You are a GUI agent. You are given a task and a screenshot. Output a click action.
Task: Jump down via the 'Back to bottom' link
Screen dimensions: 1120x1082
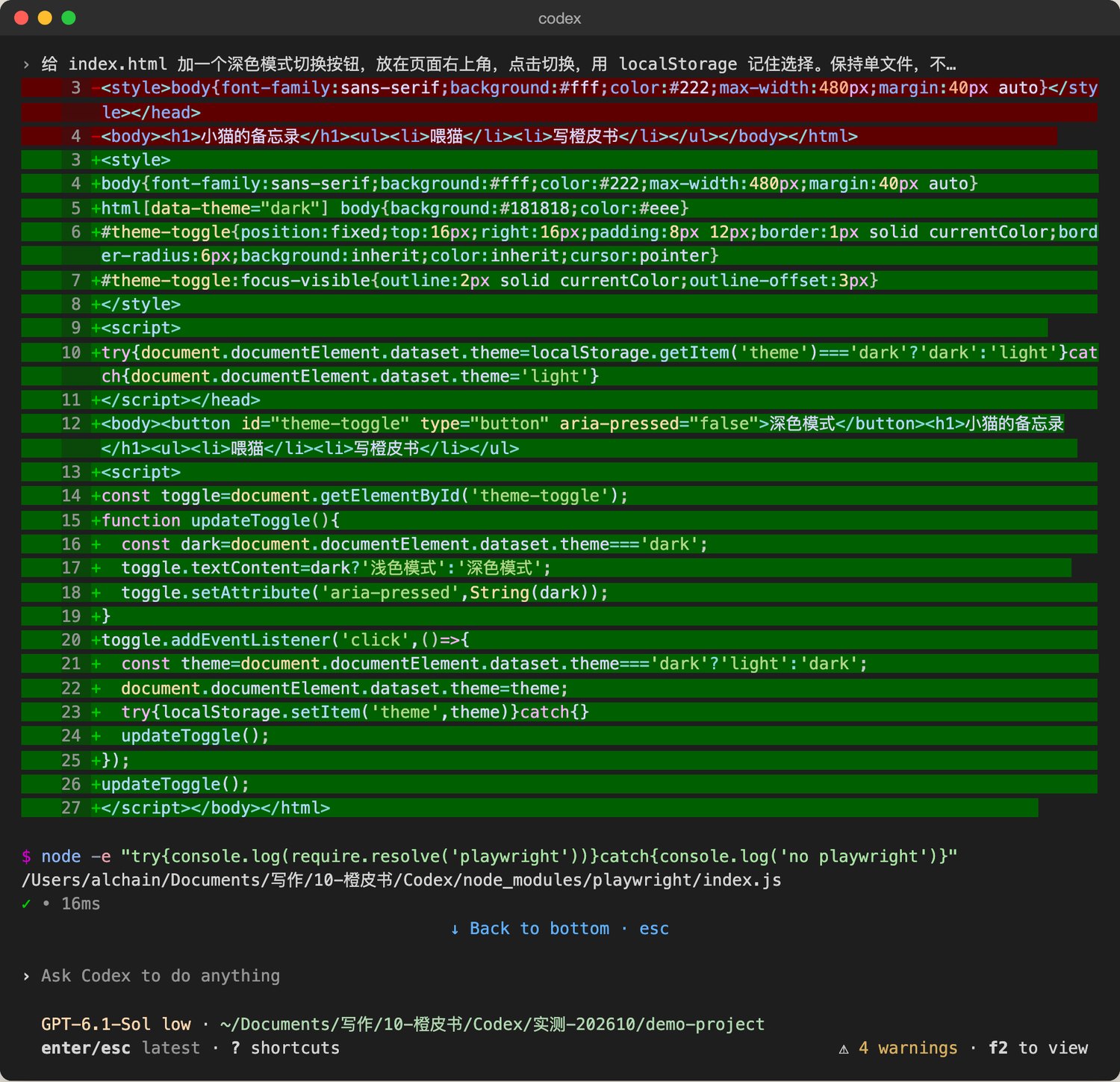point(539,929)
